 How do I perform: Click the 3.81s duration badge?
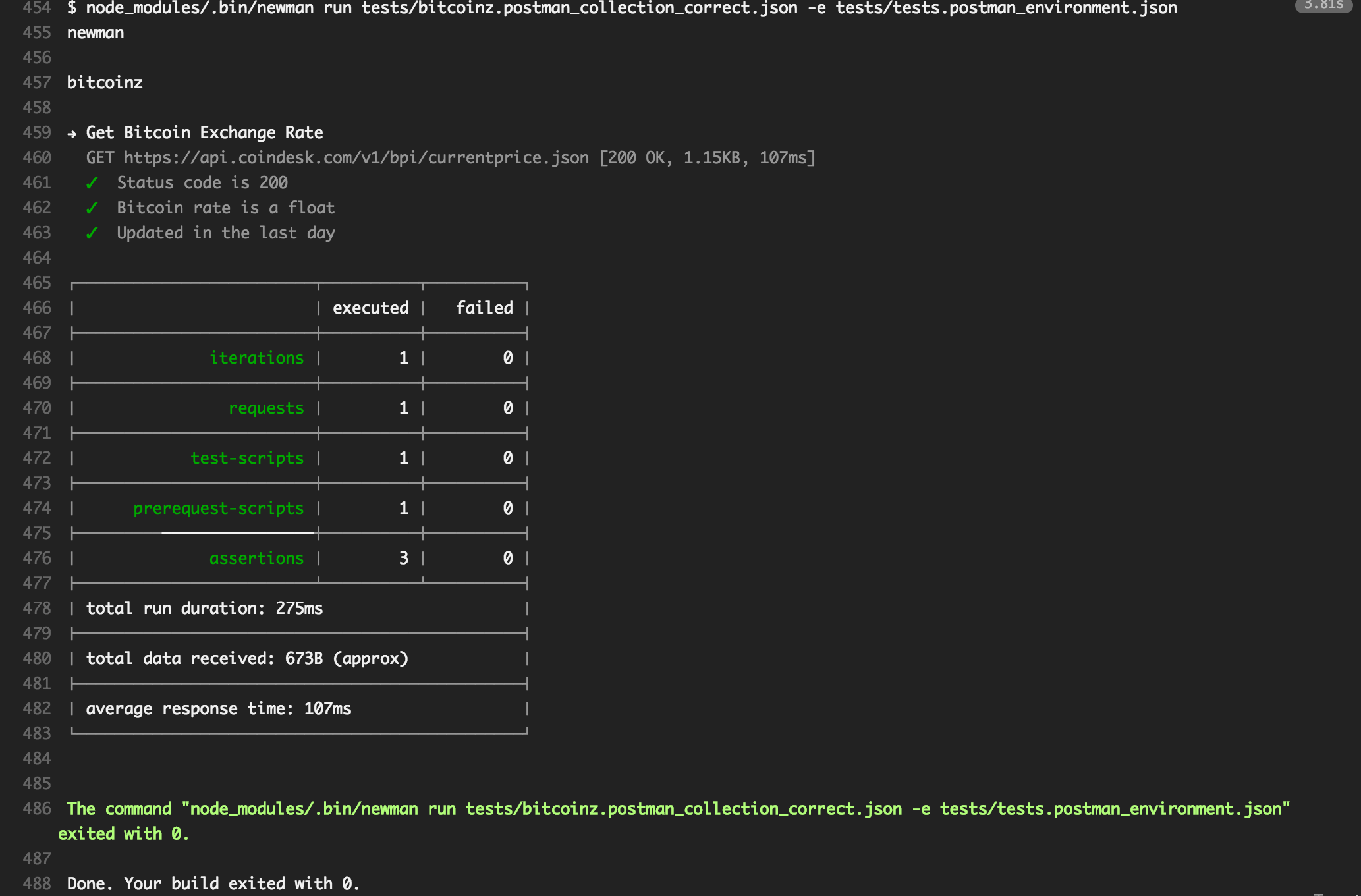1323,5
